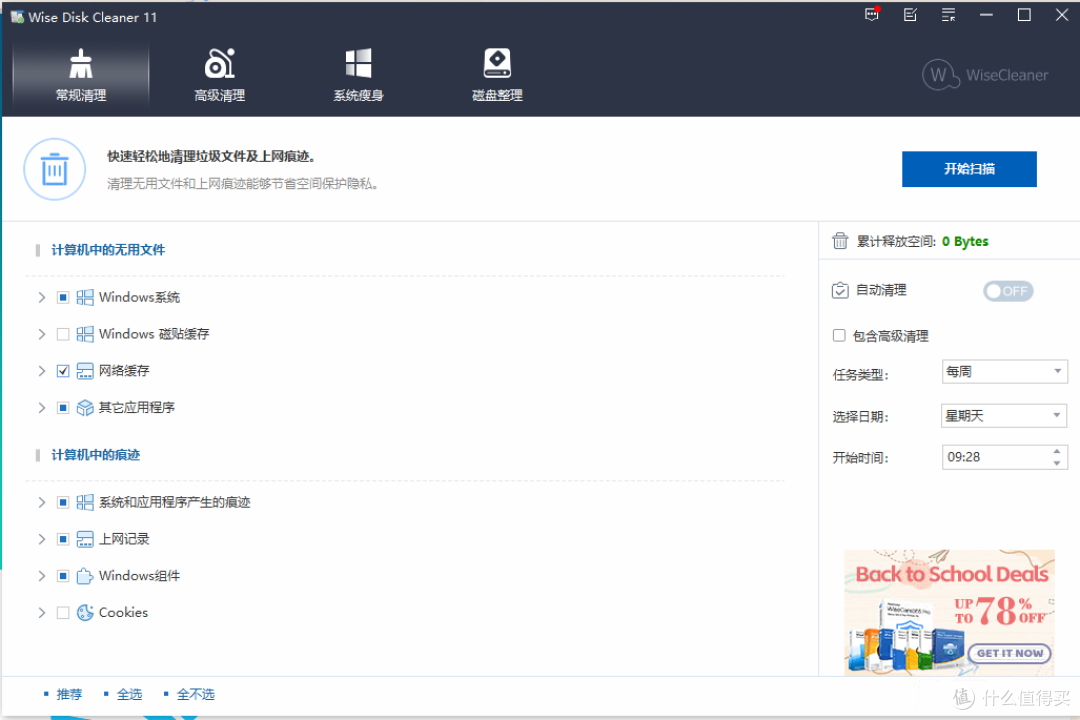Expand the Windows组件 node

[x=41, y=576]
